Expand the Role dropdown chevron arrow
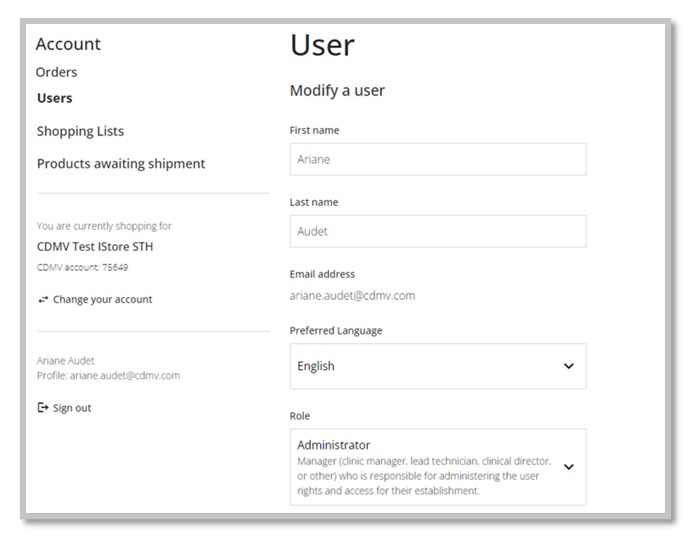 click(568, 467)
